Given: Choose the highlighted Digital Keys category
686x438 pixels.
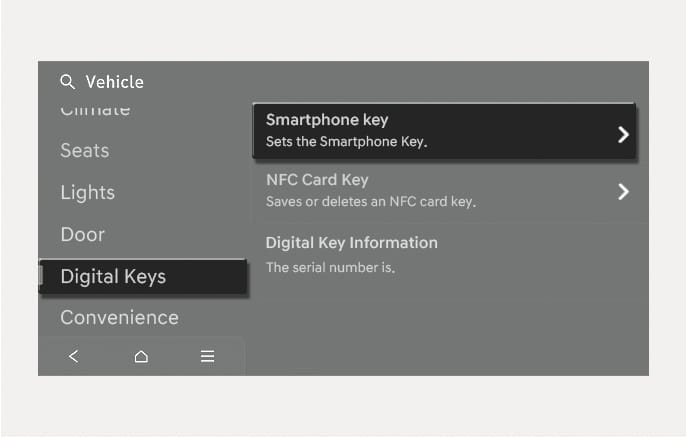Looking at the screenshot, I should pyautogui.click(x=113, y=277).
